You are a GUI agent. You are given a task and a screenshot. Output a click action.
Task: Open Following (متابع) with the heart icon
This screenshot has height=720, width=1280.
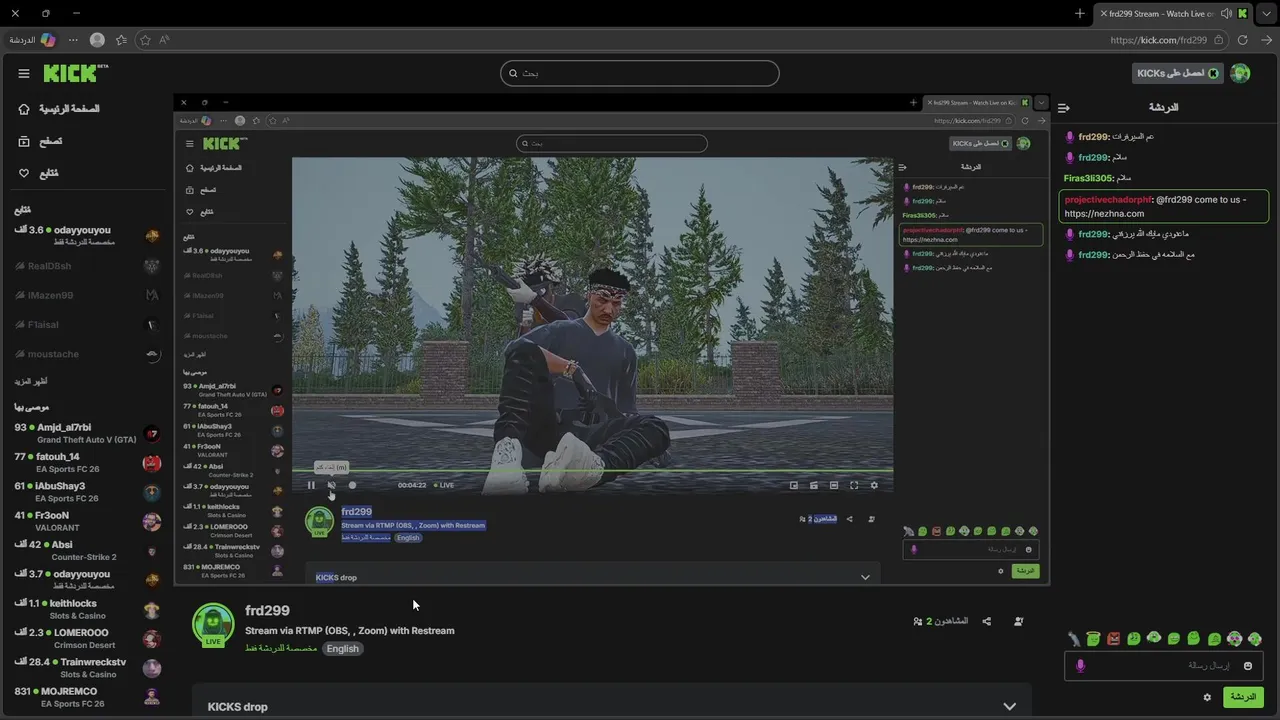38,173
